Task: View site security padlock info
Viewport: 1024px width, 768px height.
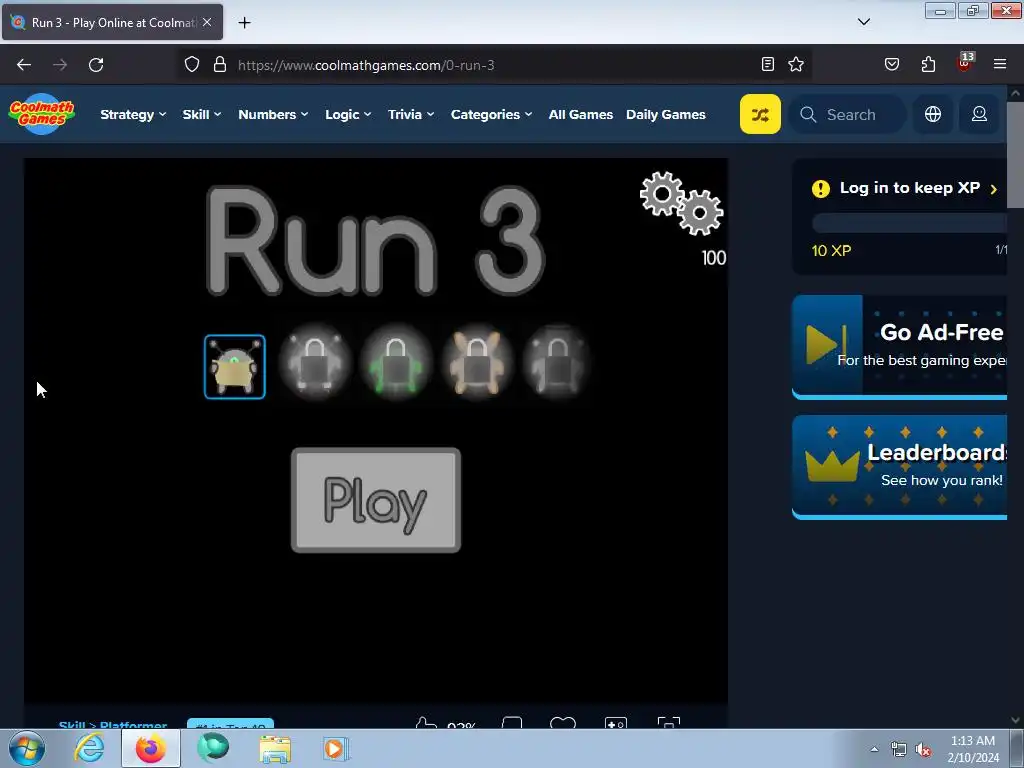Action: coord(220,65)
